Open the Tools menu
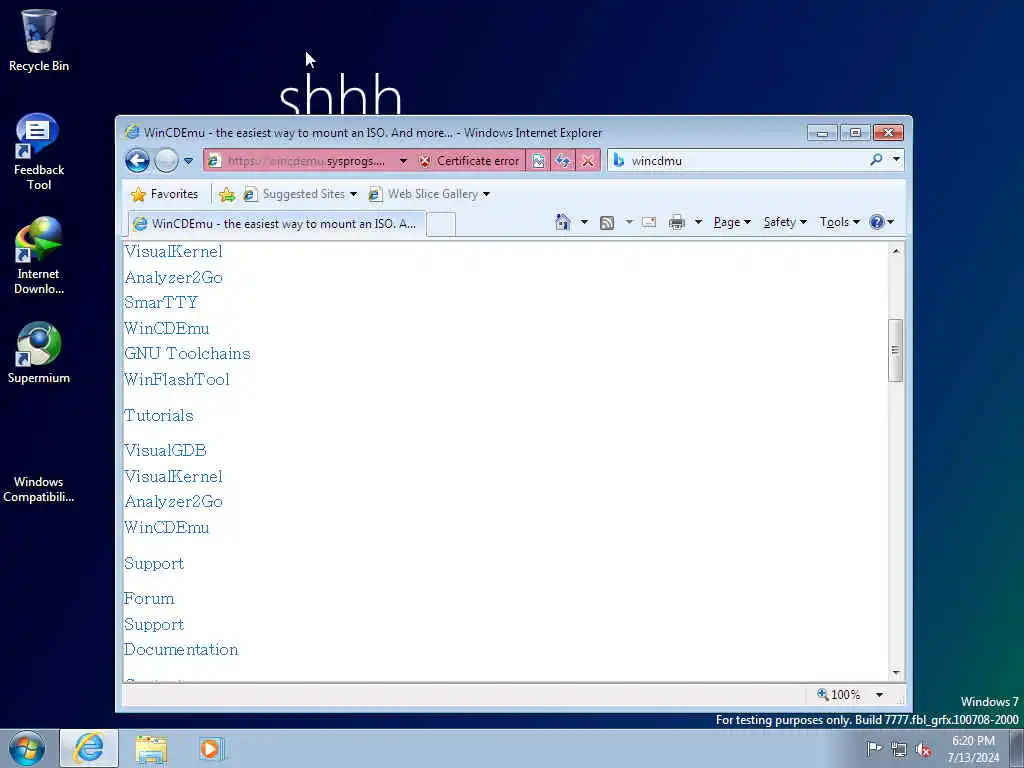 (840, 222)
